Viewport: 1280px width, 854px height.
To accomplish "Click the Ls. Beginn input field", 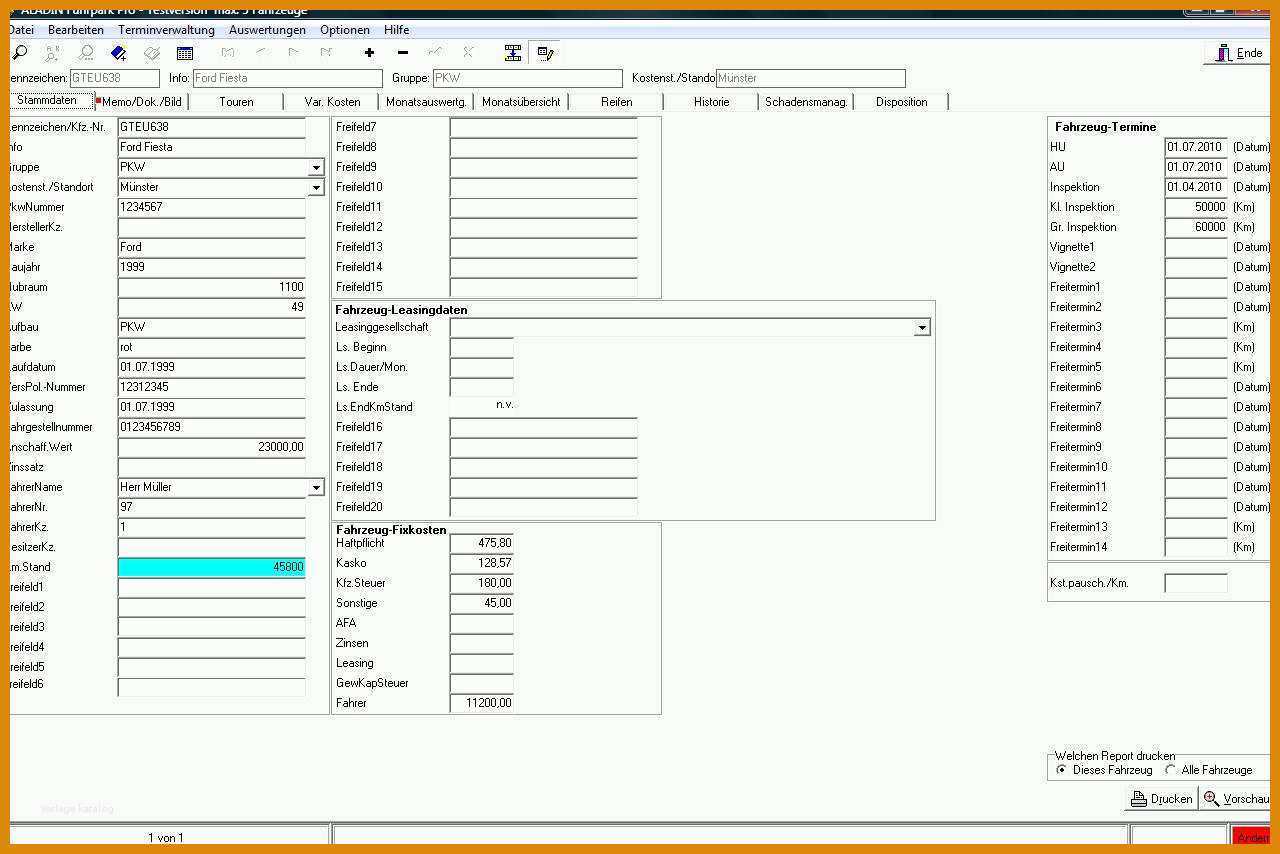I will click(x=482, y=347).
